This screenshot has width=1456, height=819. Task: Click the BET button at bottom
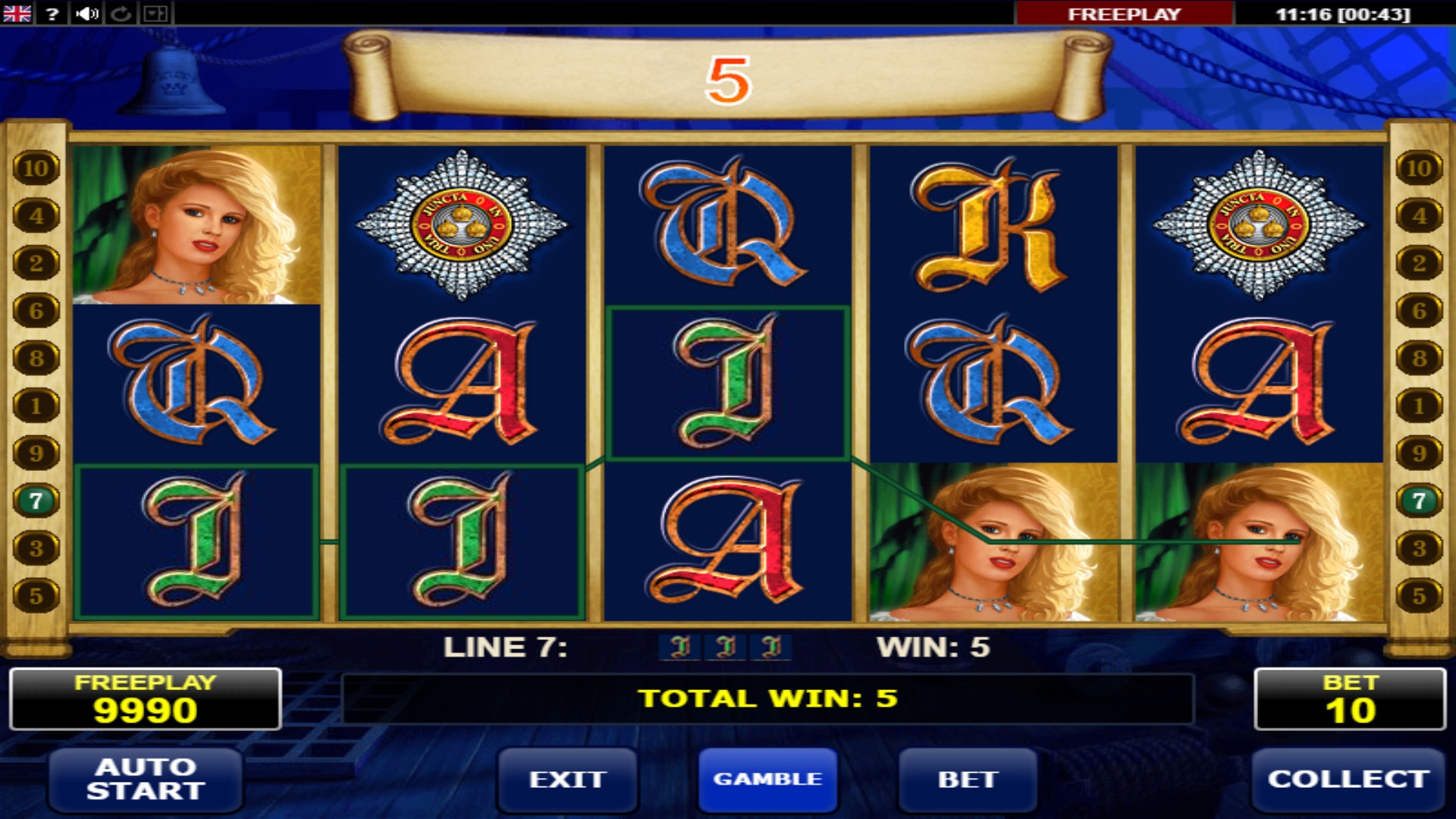pos(968,780)
